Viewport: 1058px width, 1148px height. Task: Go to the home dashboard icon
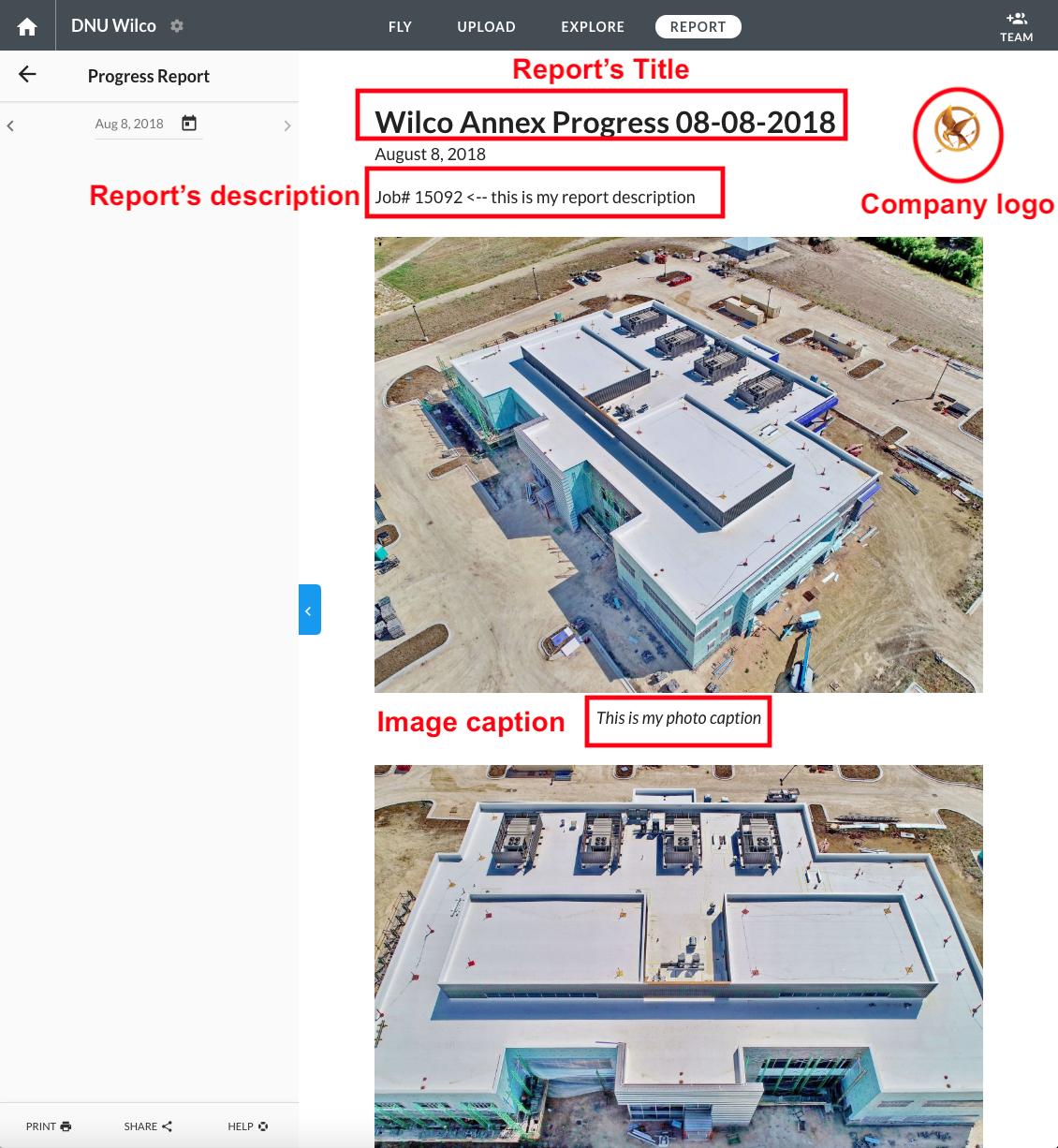[x=27, y=26]
